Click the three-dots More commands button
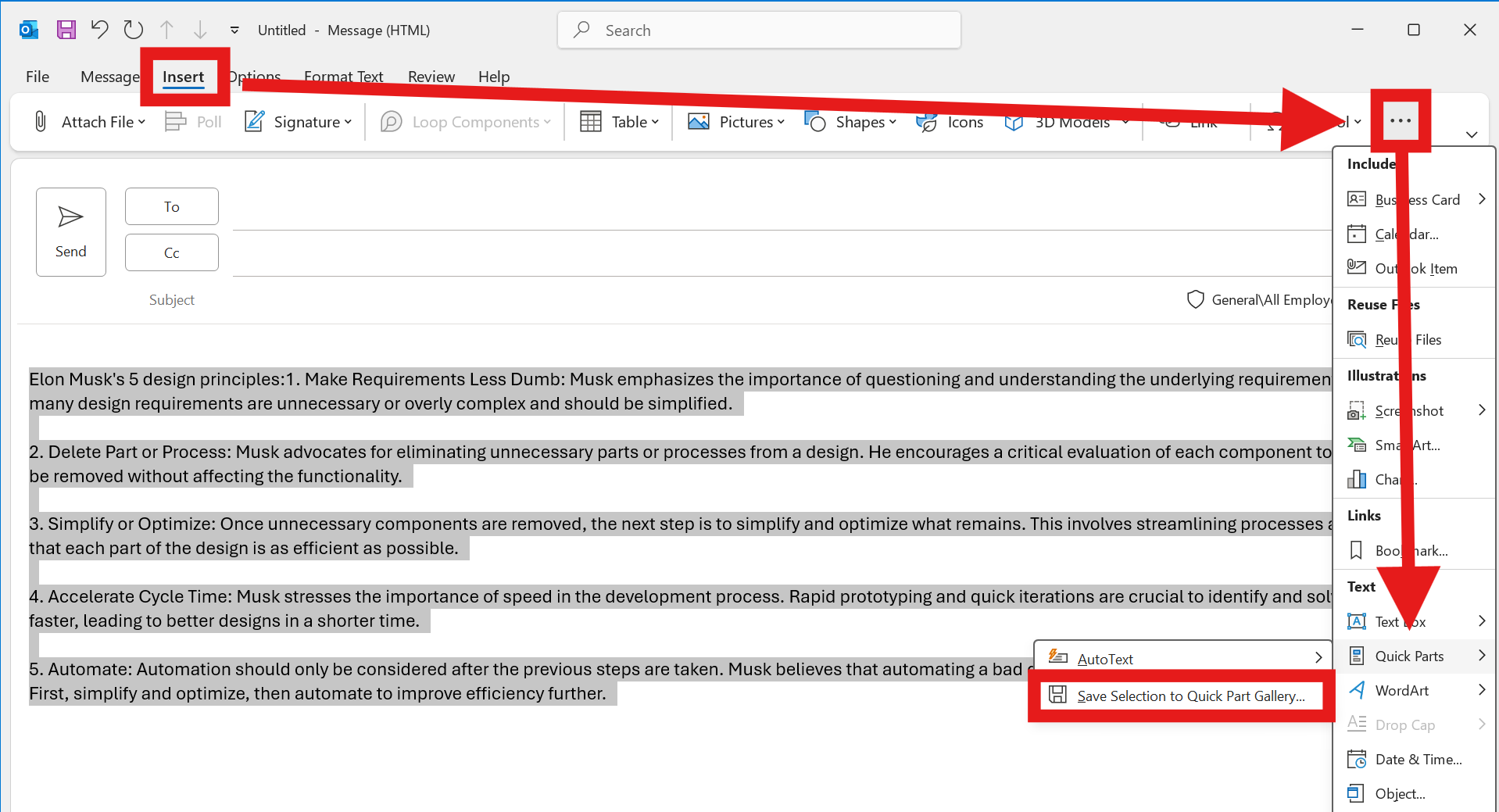Viewport: 1499px width, 812px height. click(1401, 121)
